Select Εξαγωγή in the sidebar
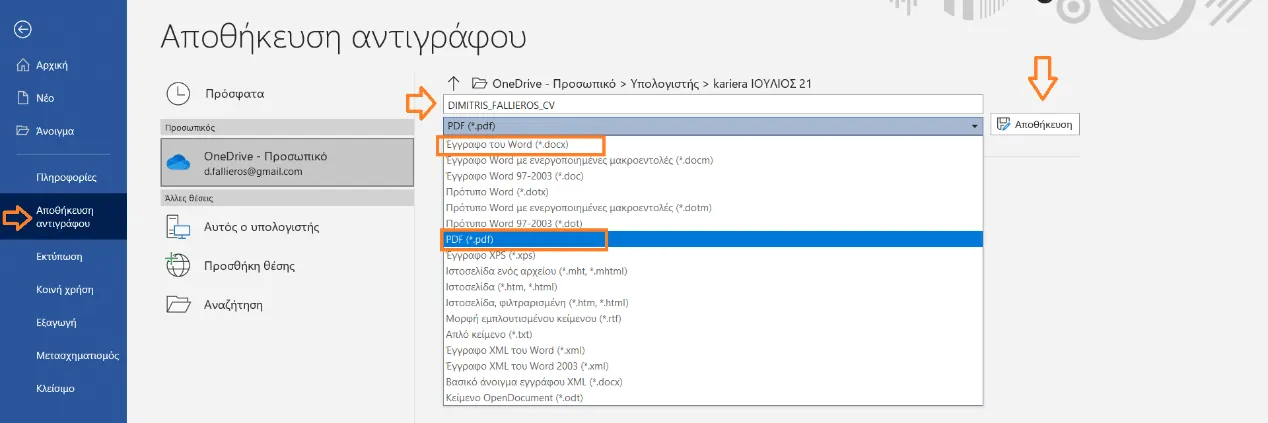Screen dimensions: 1268x423 [55, 322]
